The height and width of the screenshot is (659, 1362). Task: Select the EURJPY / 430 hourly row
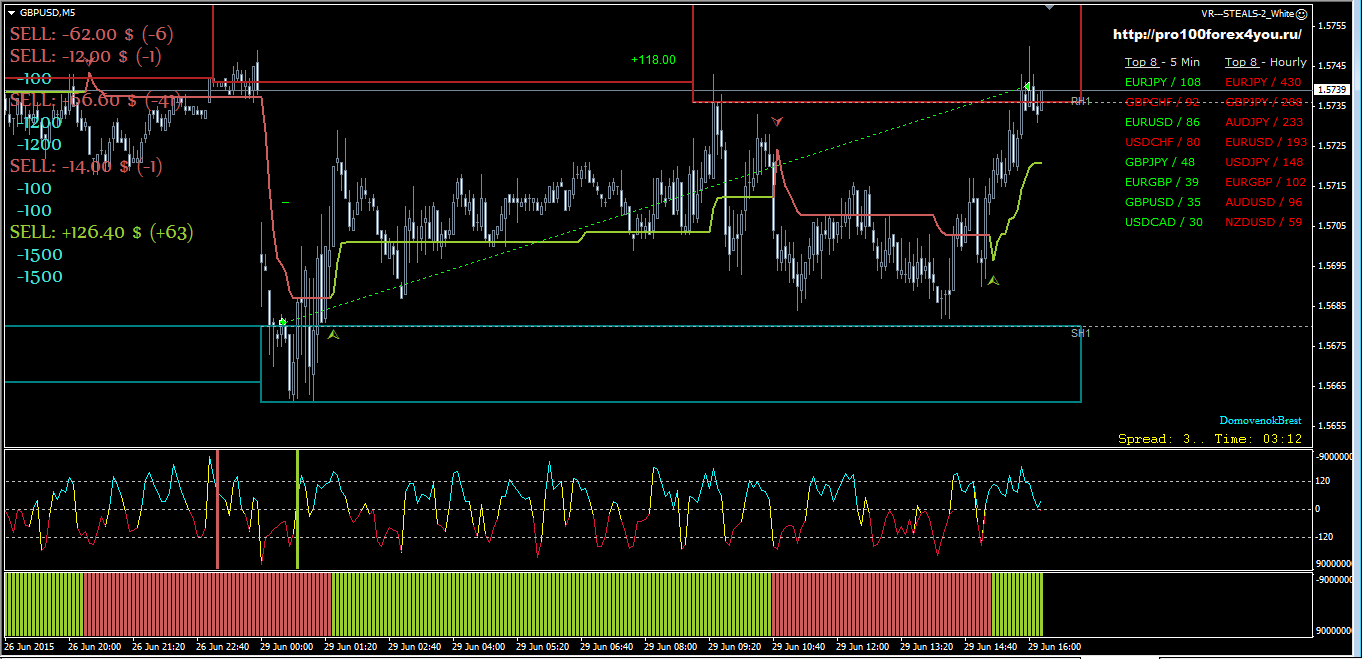(x=1264, y=82)
